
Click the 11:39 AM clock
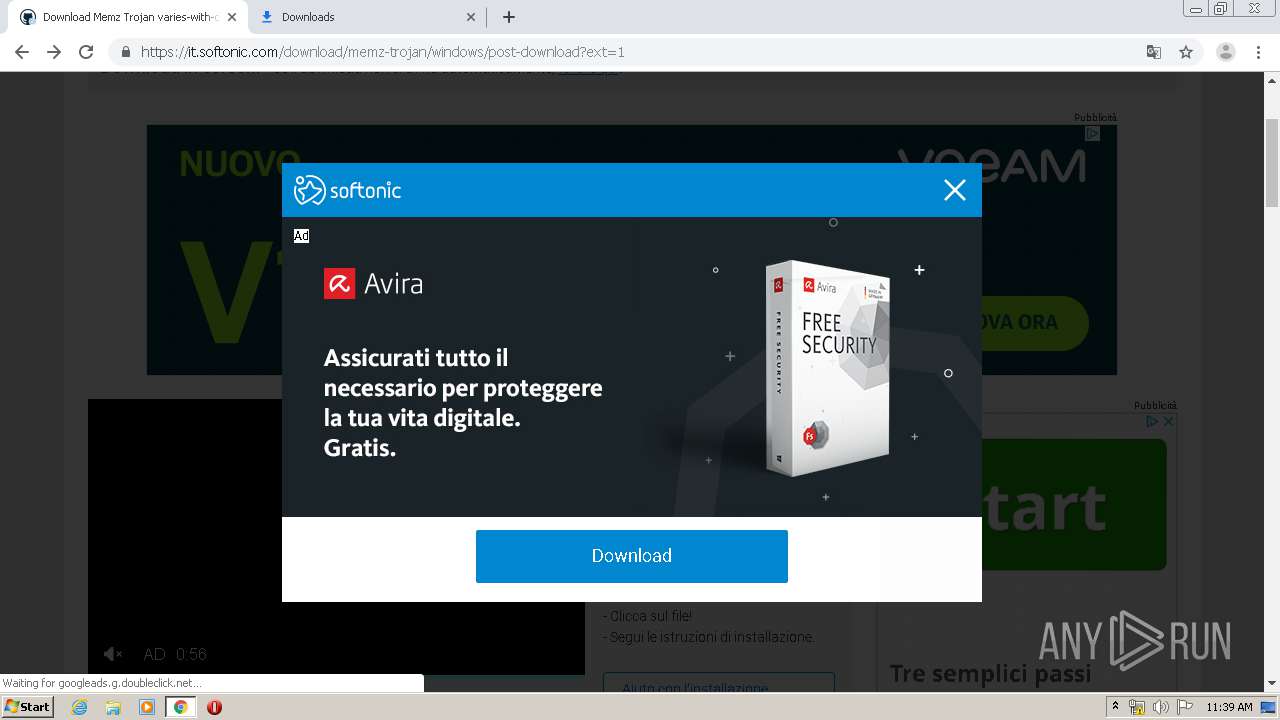coord(1229,707)
